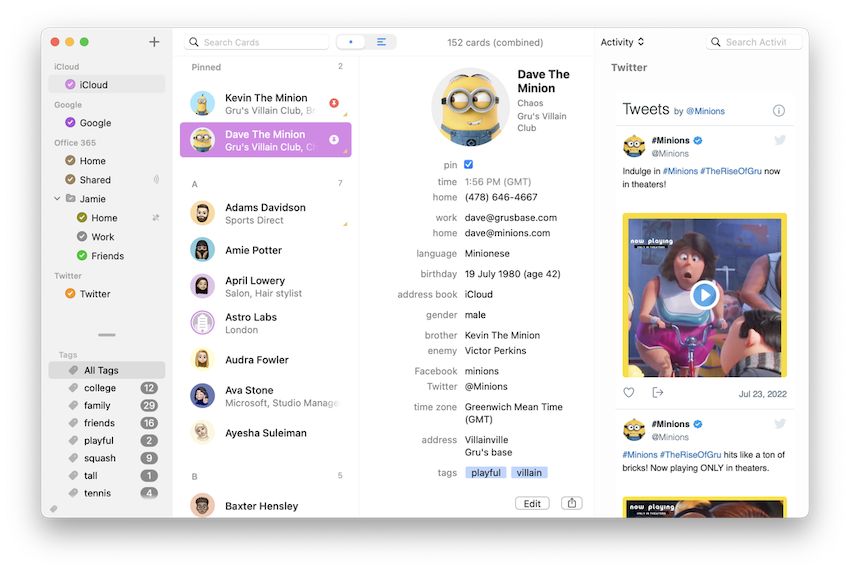Click the villain tag on card
850x572 pixels.
click(x=529, y=472)
